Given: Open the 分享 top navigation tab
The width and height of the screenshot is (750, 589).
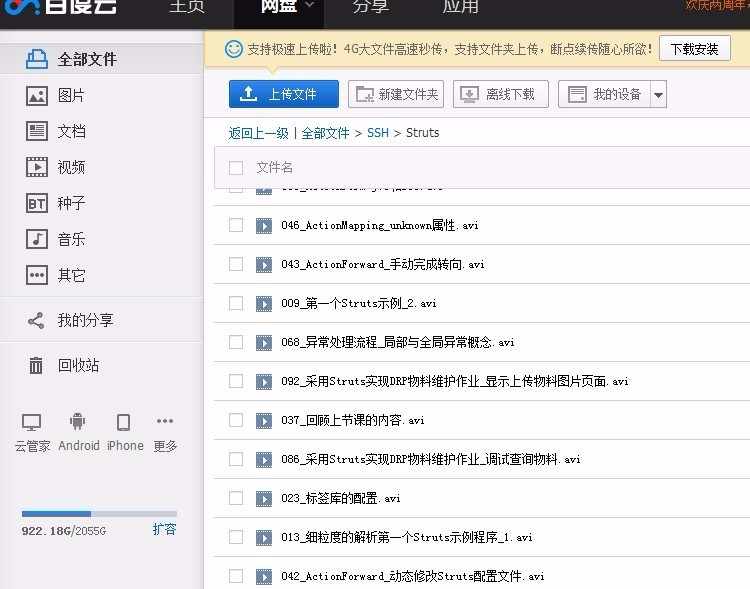Looking at the screenshot, I should 370,7.
